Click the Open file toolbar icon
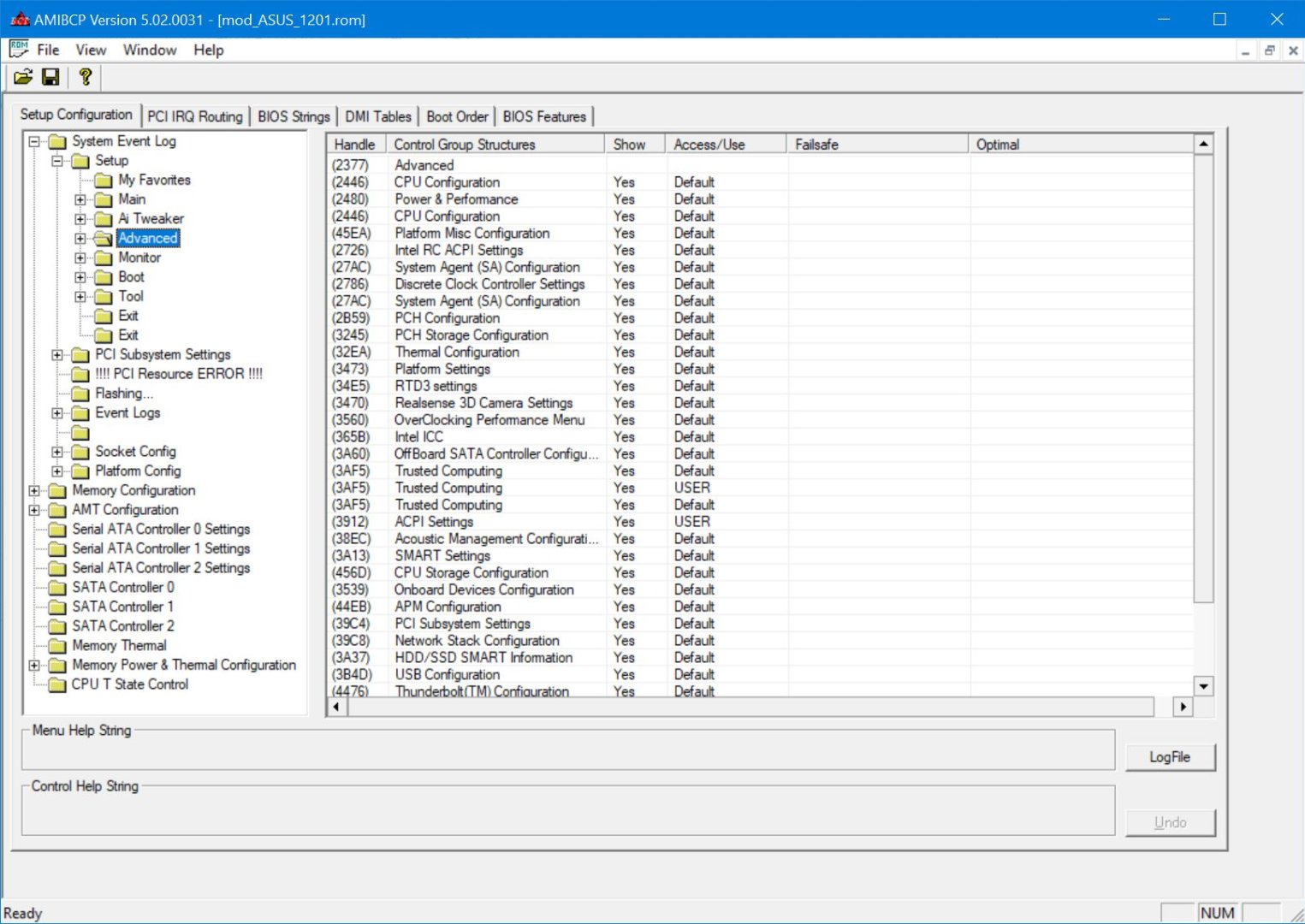Screen dimensions: 1305x924 [x=23, y=77]
